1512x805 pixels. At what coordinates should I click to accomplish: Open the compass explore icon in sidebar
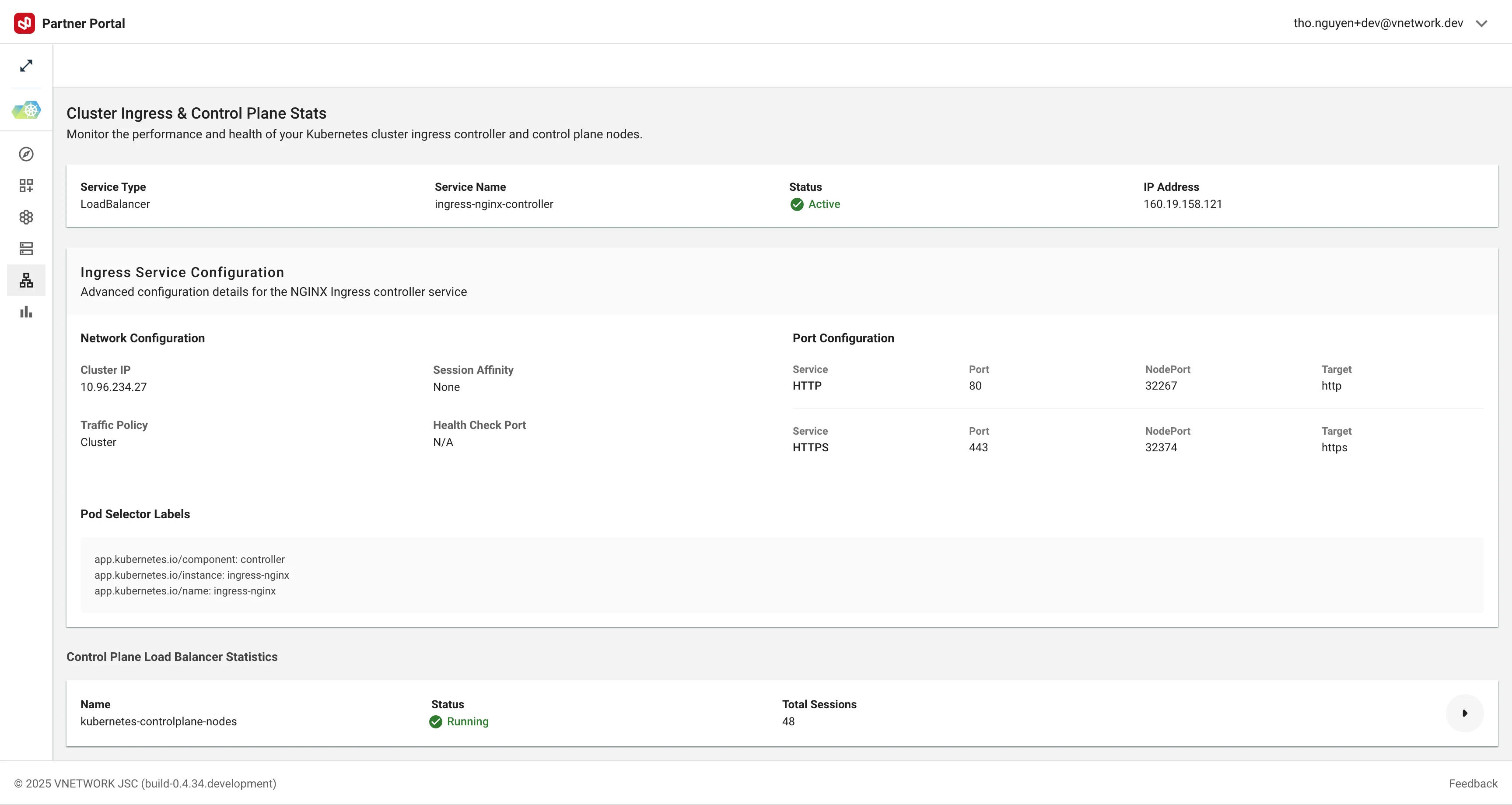(x=26, y=154)
